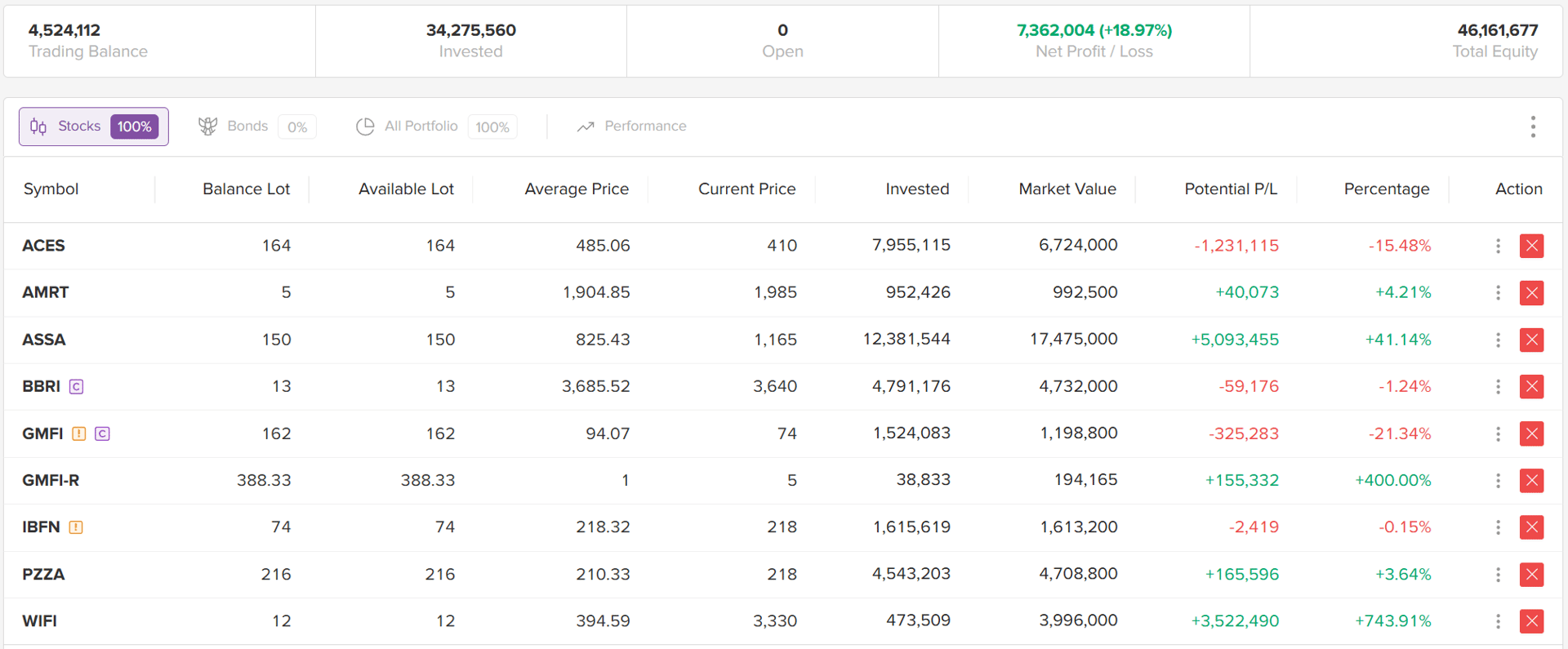Click the red sell button for BBRI
This screenshot has width=1568, height=649.
(x=1531, y=386)
